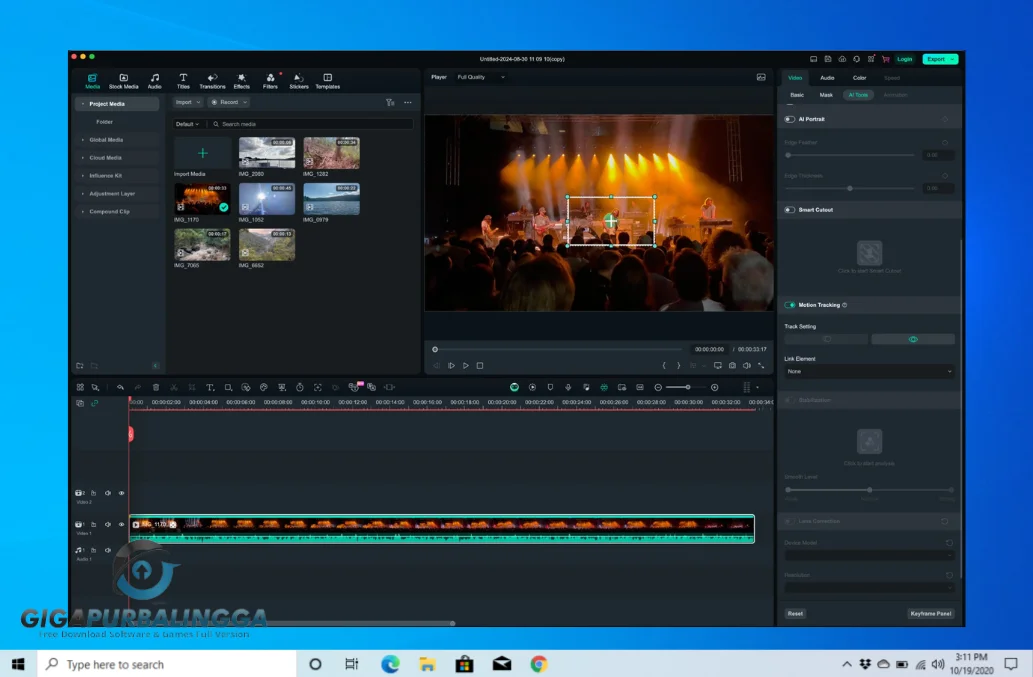The width and height of the screenshot is (1033, 677).
Task: Open the Templates tab
Action: click(x=327, y=81)
